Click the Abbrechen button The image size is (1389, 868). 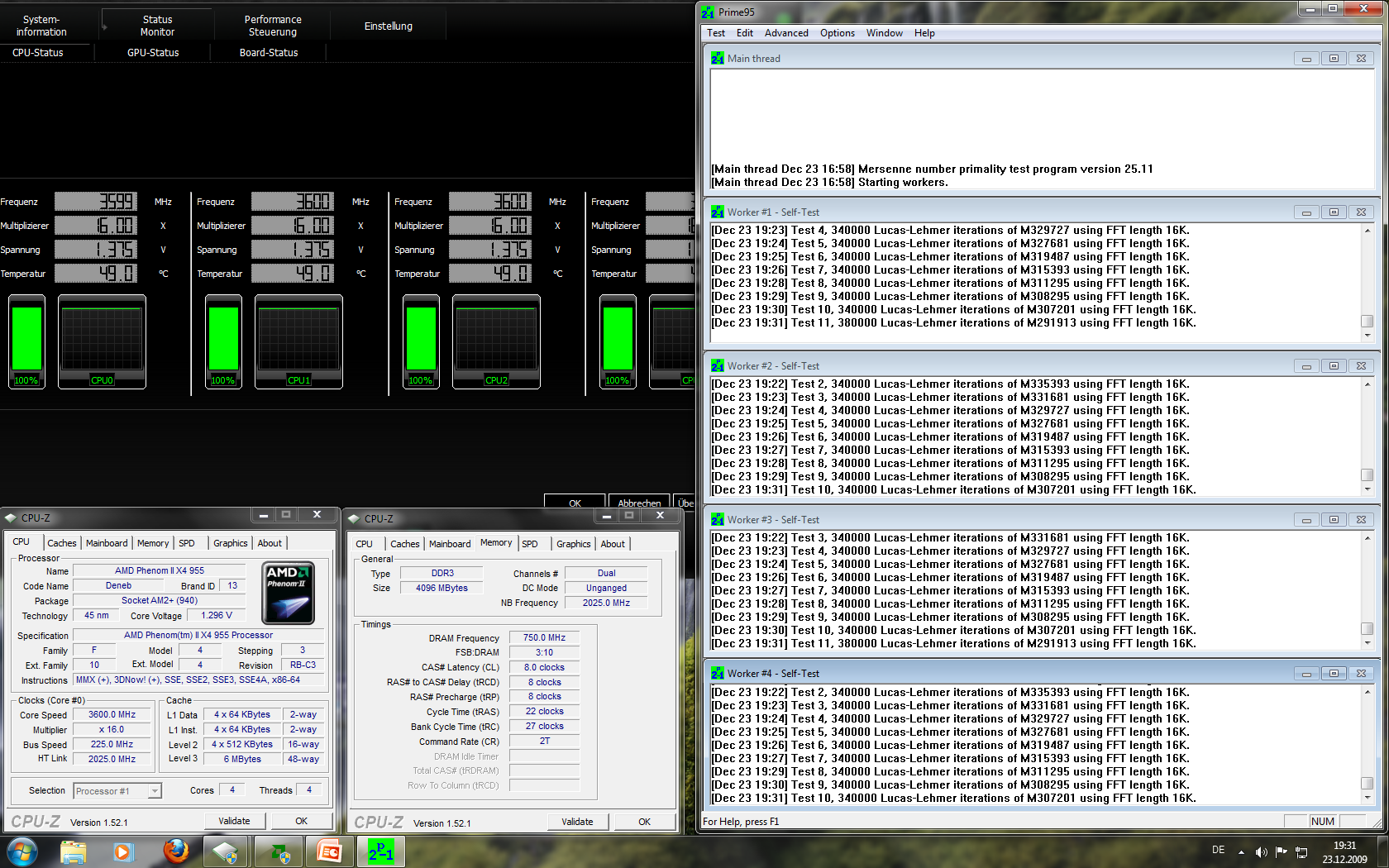point(639,502)
